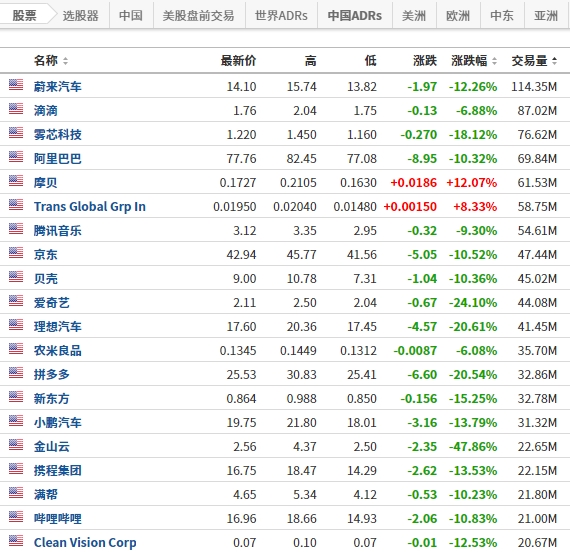Click the flag icon beside Trans Global Grp In

(x=16, y=205)
